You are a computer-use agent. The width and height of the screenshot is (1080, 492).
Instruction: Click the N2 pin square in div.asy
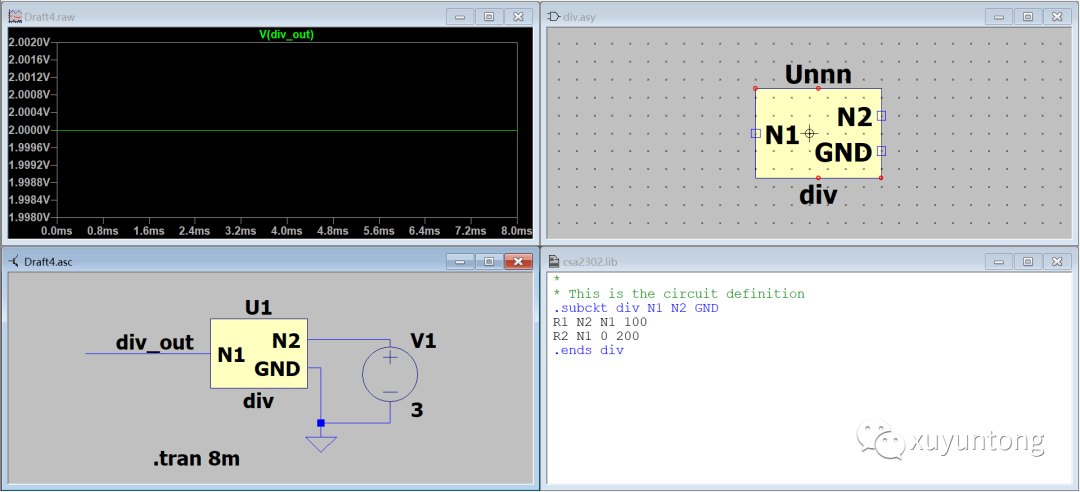coord(881,116)
